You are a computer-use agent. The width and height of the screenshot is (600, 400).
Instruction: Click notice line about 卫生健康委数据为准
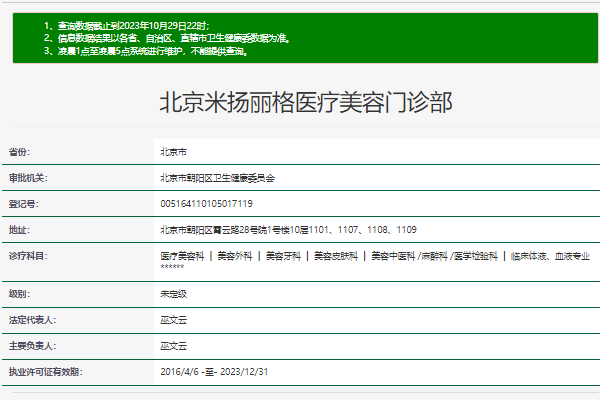(167, 38)
